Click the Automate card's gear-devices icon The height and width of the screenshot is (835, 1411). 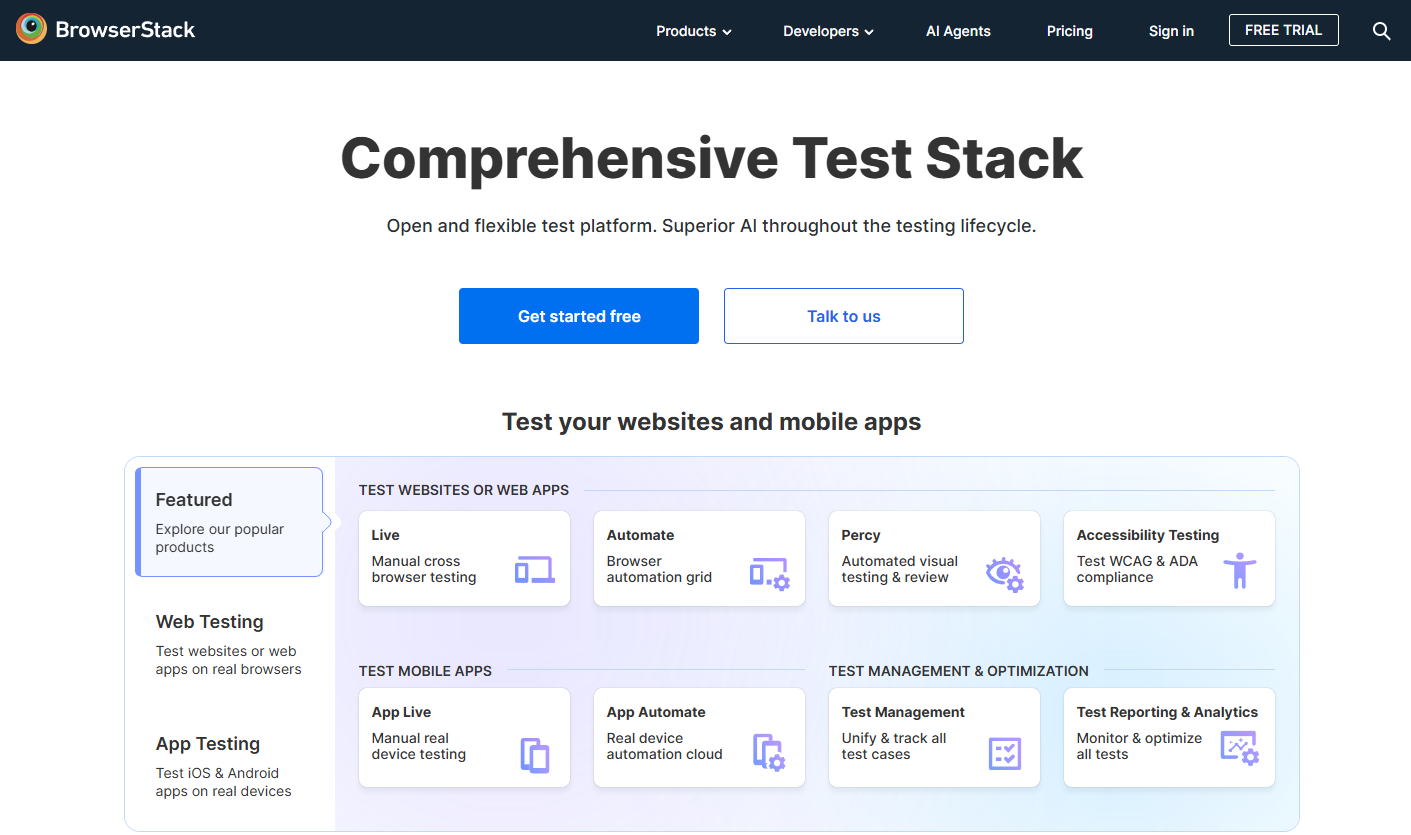[769, 573]
